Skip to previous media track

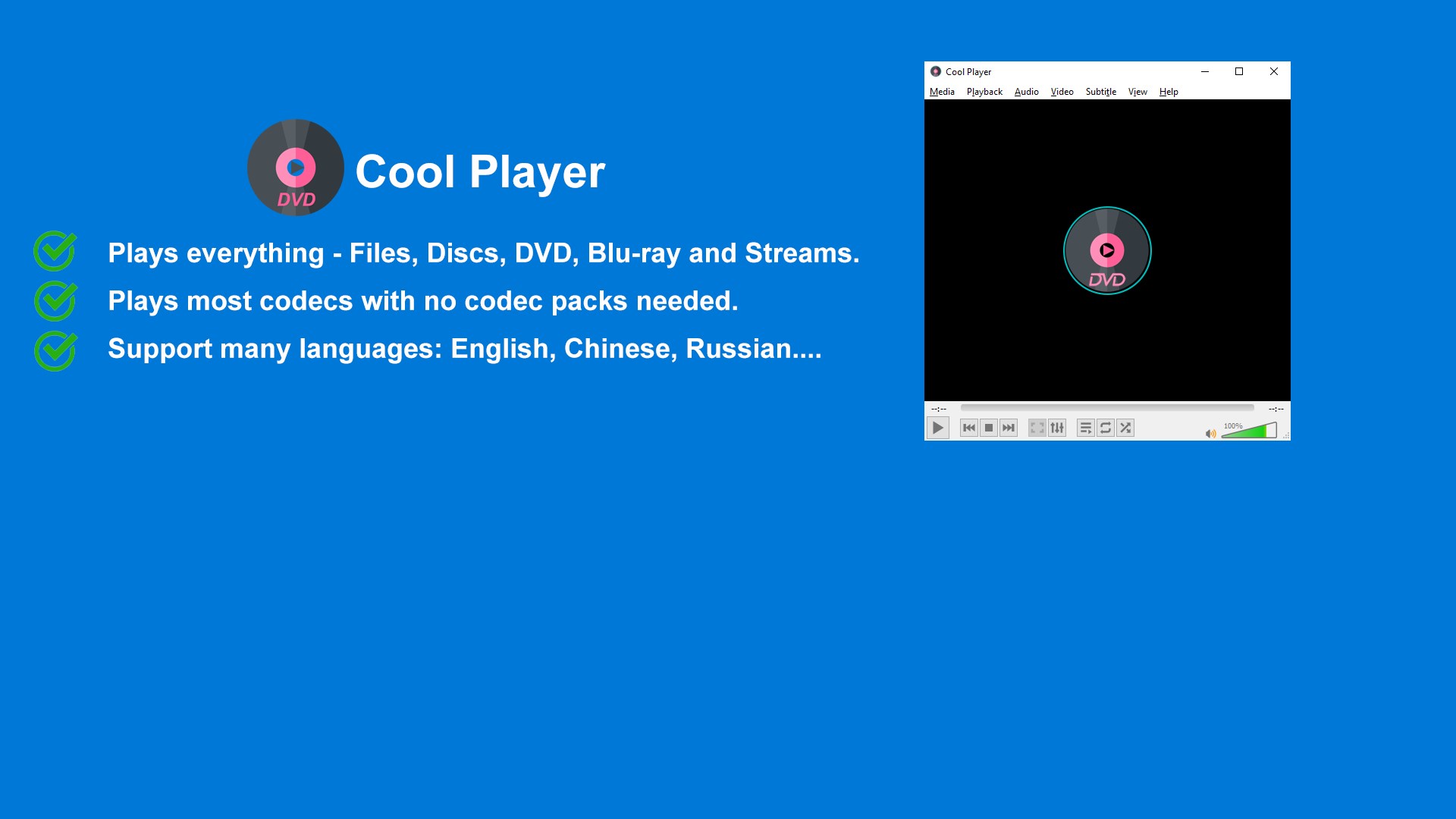coord(968,428)
